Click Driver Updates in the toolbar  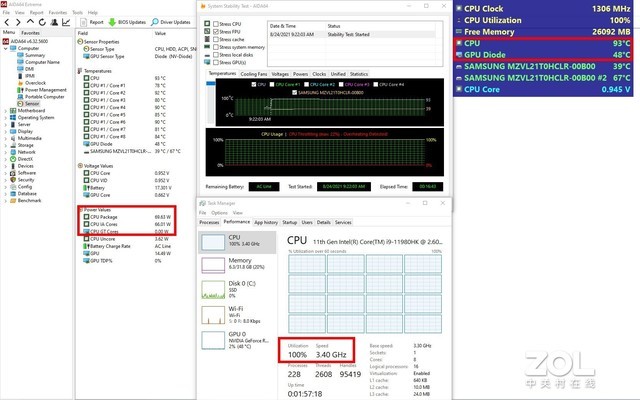(171, 22)
